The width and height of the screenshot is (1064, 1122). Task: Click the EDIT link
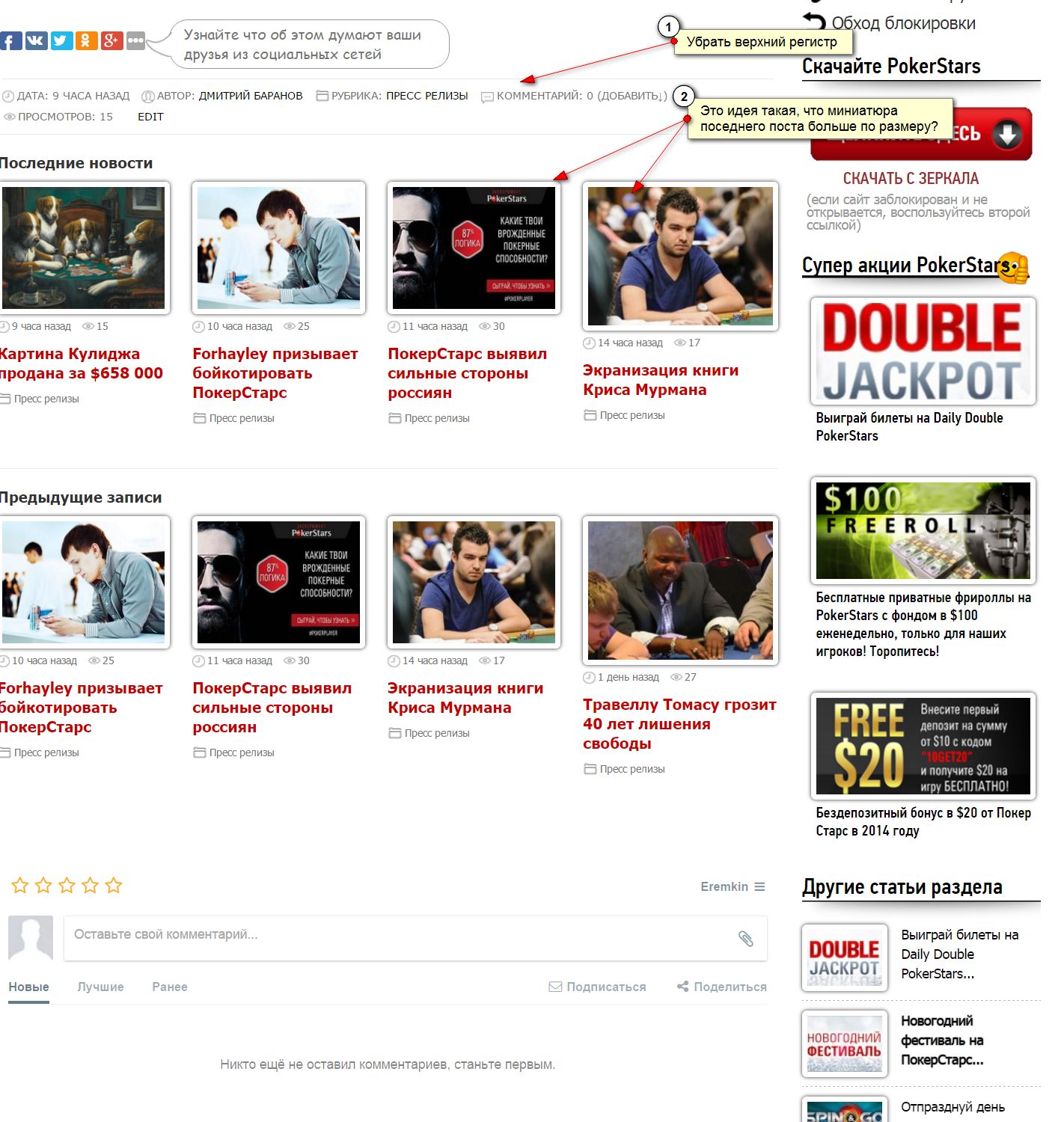tap(150, 117)
